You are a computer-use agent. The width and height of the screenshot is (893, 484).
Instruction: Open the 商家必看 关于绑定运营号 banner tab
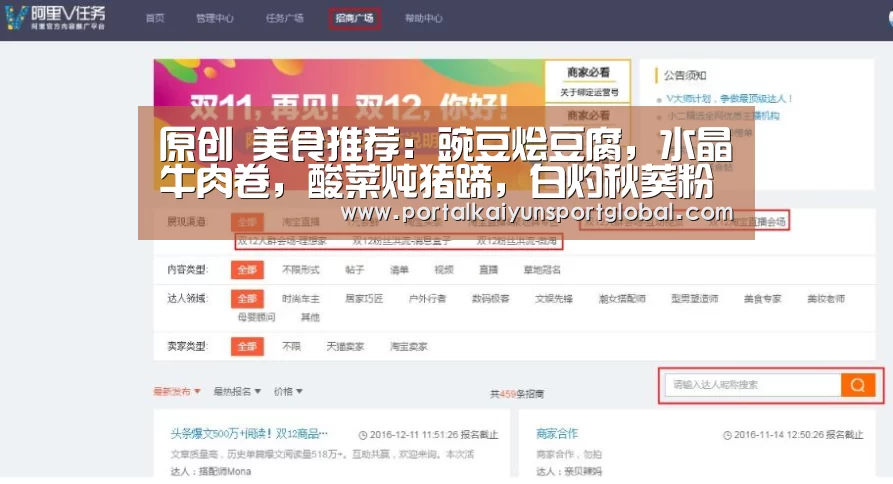588,81
